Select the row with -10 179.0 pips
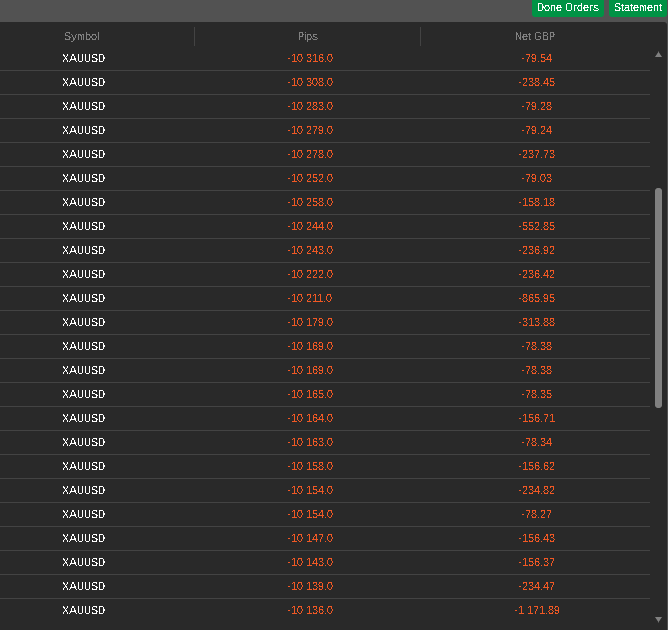 coord(325,322)
